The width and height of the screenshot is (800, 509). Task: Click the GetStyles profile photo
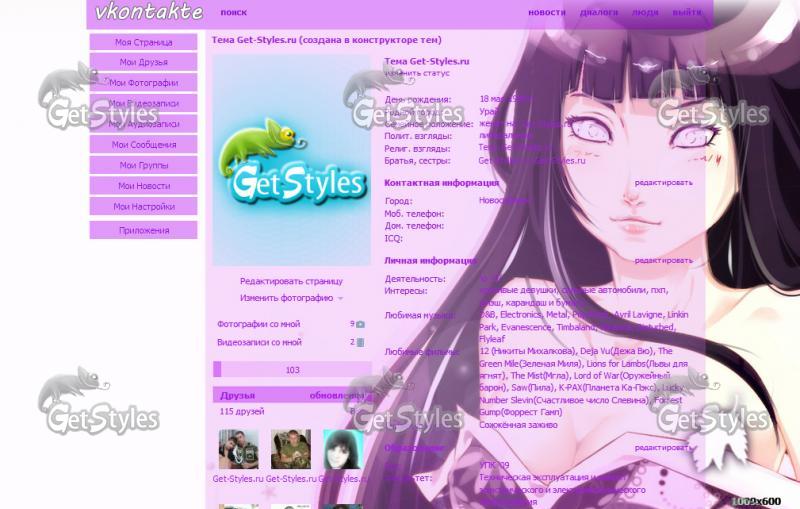292,161
